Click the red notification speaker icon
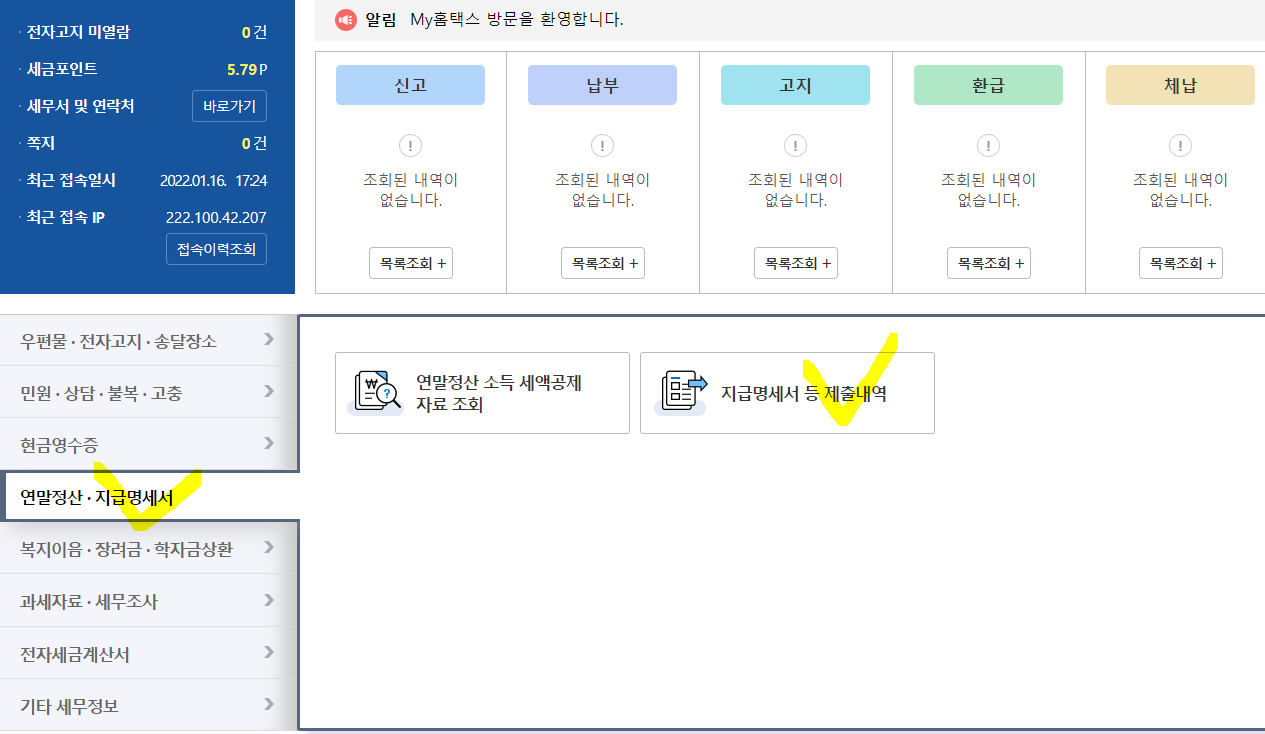The width and height of the screenshot is (1265, 734). [x=345, y=19]
